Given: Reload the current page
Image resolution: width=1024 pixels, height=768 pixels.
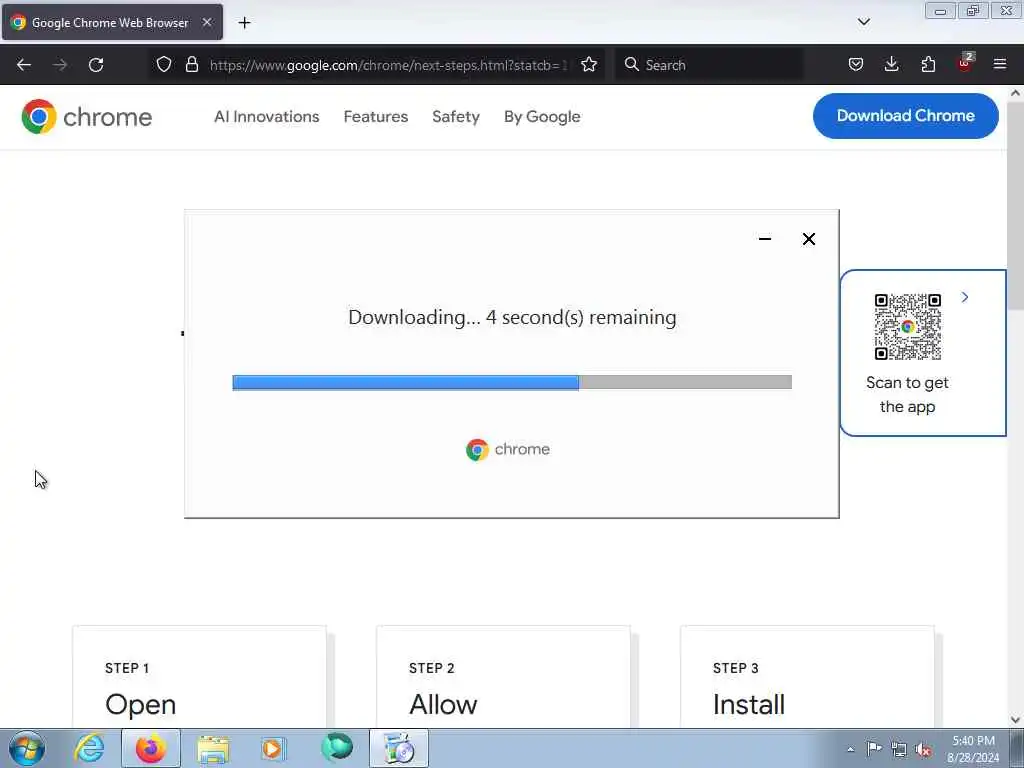Looking at the screenshot, I should click(x=96, y=65).
